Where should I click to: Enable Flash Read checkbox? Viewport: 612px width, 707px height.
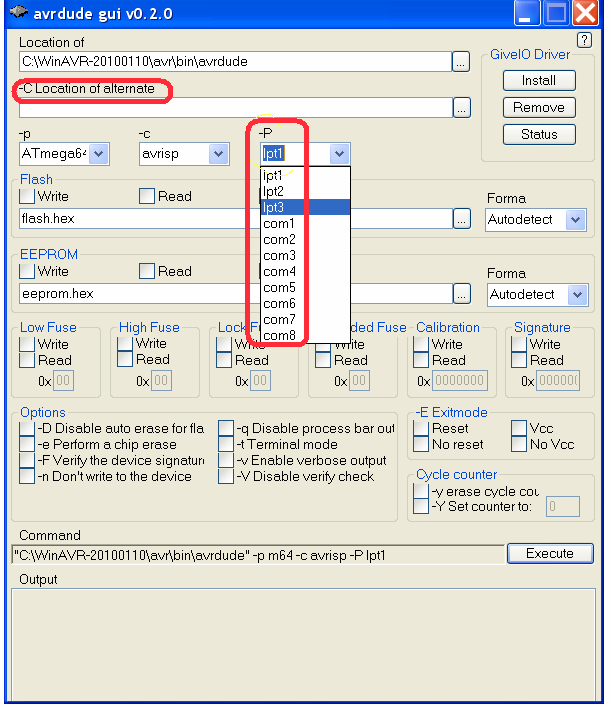[x=147, y=196]
